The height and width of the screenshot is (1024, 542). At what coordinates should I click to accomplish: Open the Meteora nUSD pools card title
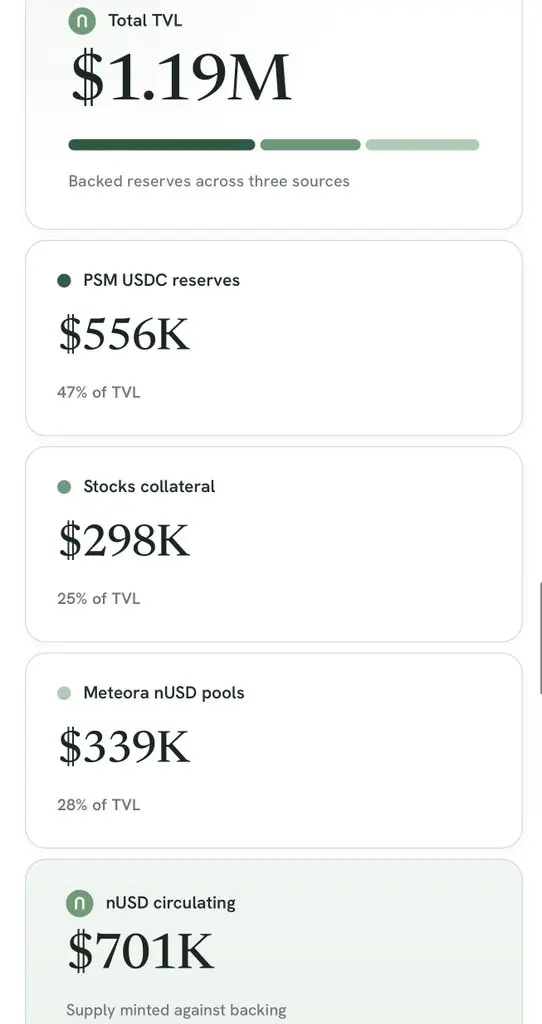164,693
